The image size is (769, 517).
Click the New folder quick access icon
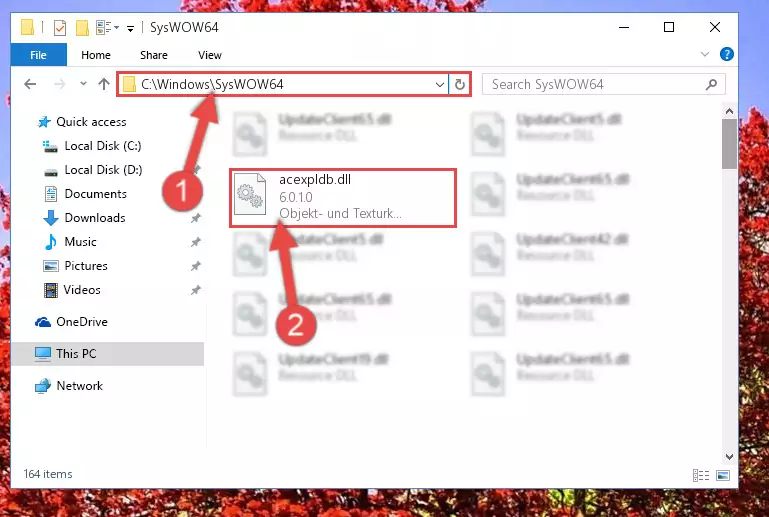pos(82,27)
